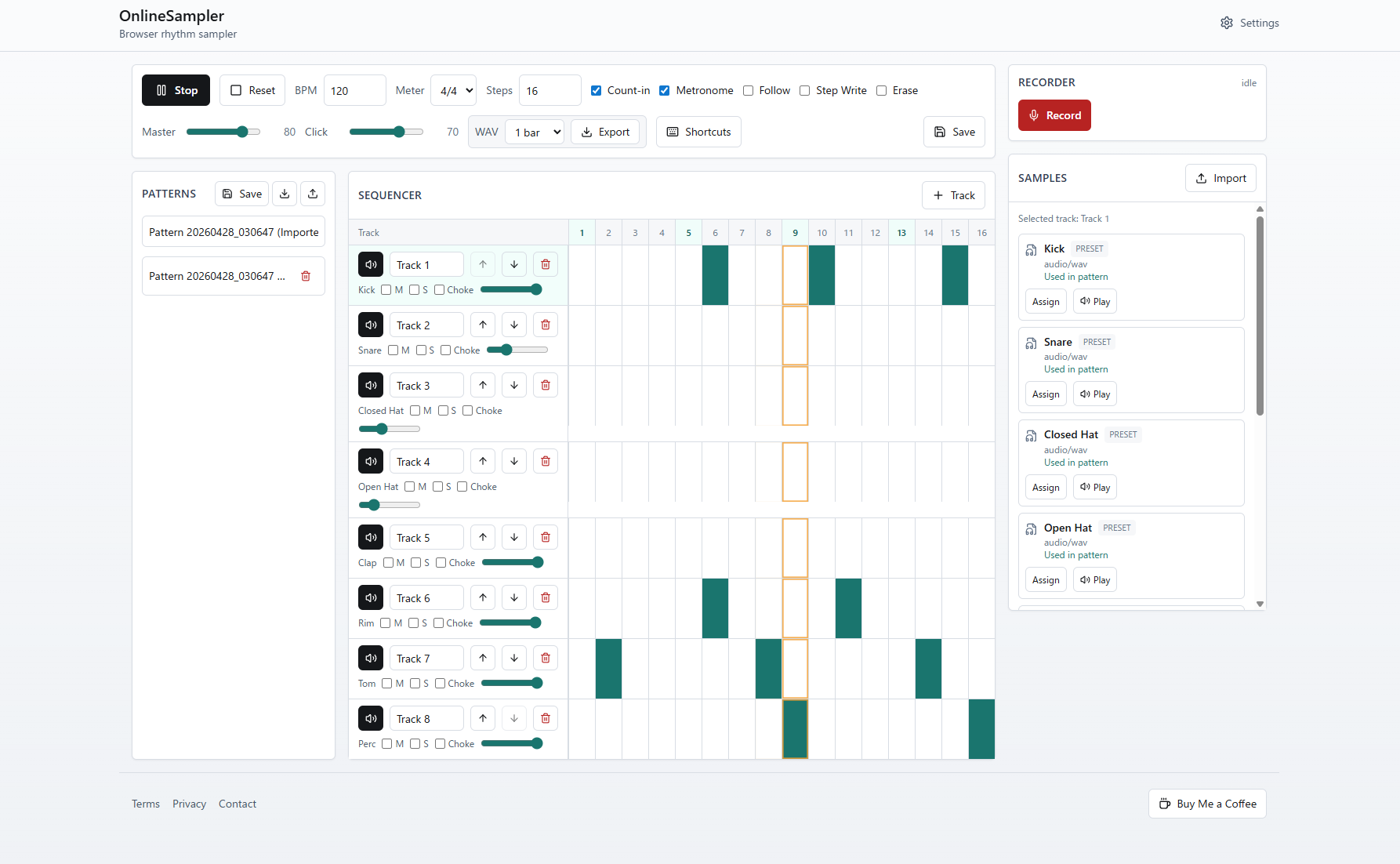
Task: Click the Master volume slider
Action: (x=223, y=132)
